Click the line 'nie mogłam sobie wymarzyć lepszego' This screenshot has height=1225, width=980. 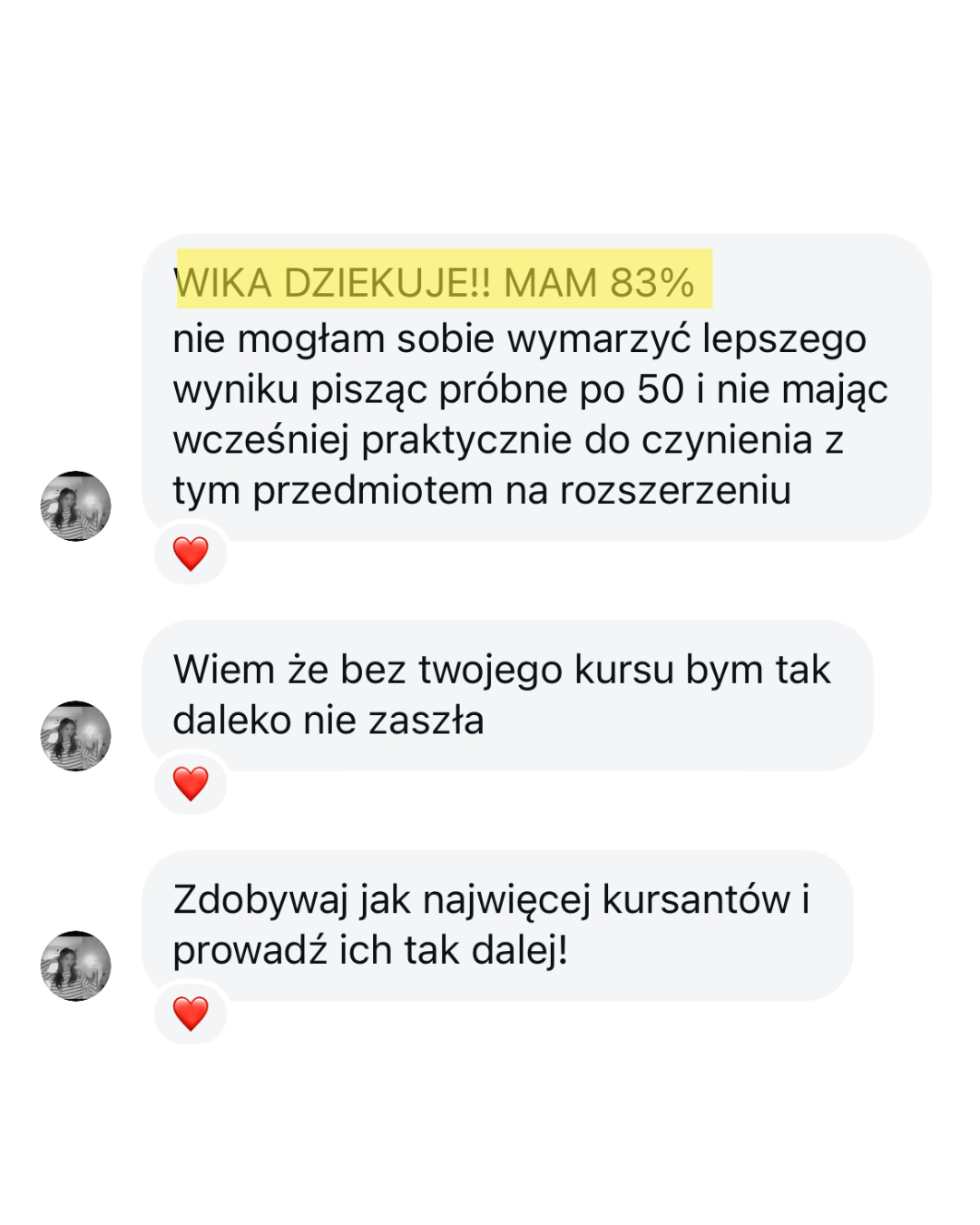[520, 340]
